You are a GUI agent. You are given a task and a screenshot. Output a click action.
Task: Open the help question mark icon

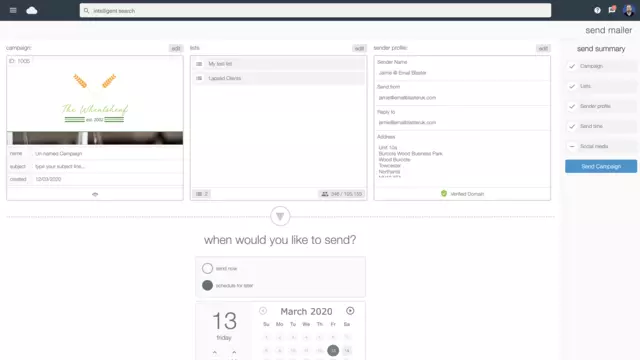pyautogui.click(x=597, y=10)
